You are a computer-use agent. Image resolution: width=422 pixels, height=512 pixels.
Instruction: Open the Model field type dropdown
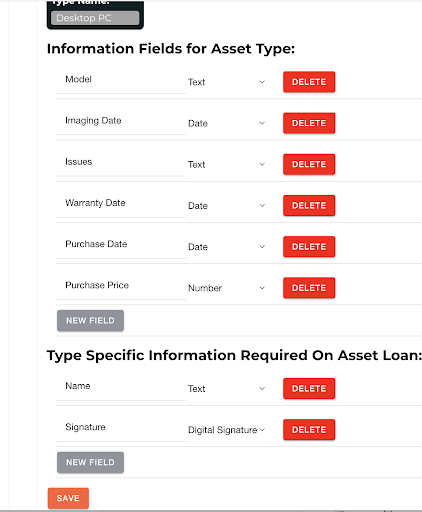(227, 82)
